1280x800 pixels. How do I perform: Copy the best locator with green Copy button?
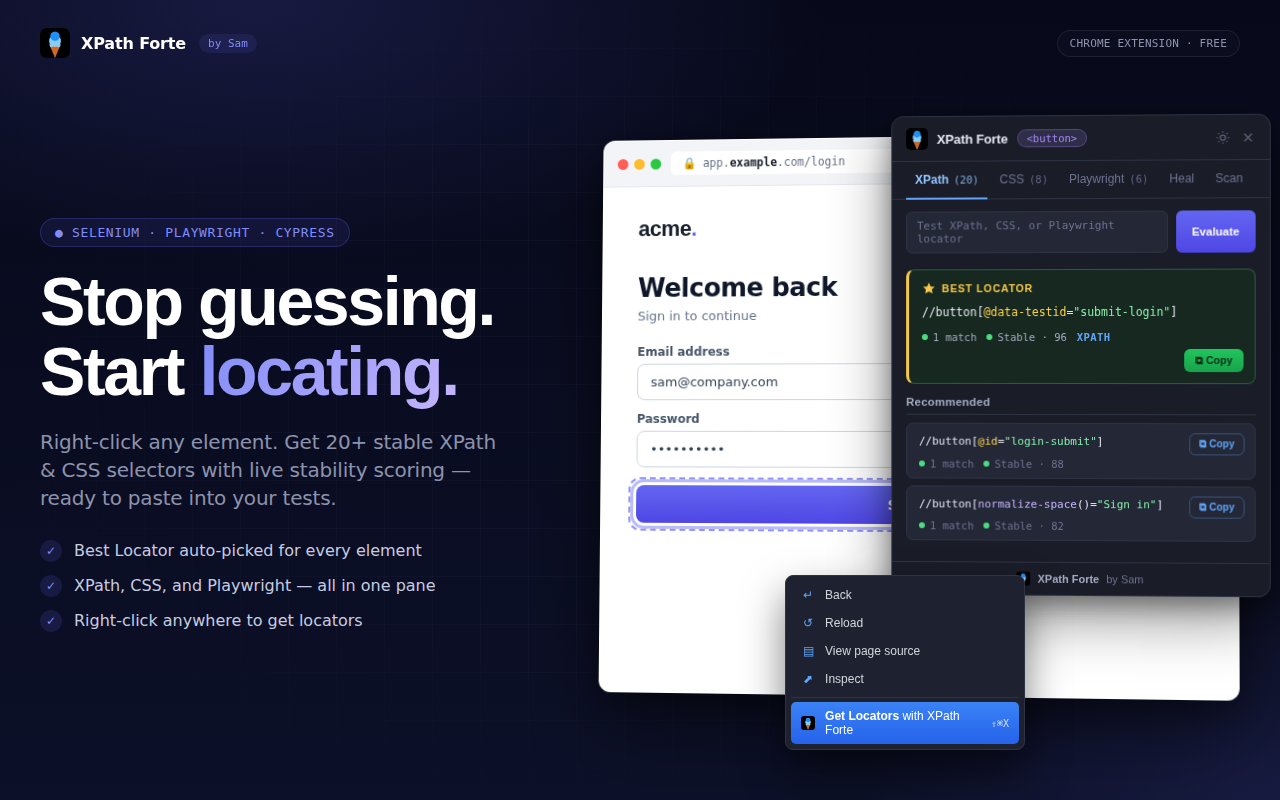(1213, 360)
